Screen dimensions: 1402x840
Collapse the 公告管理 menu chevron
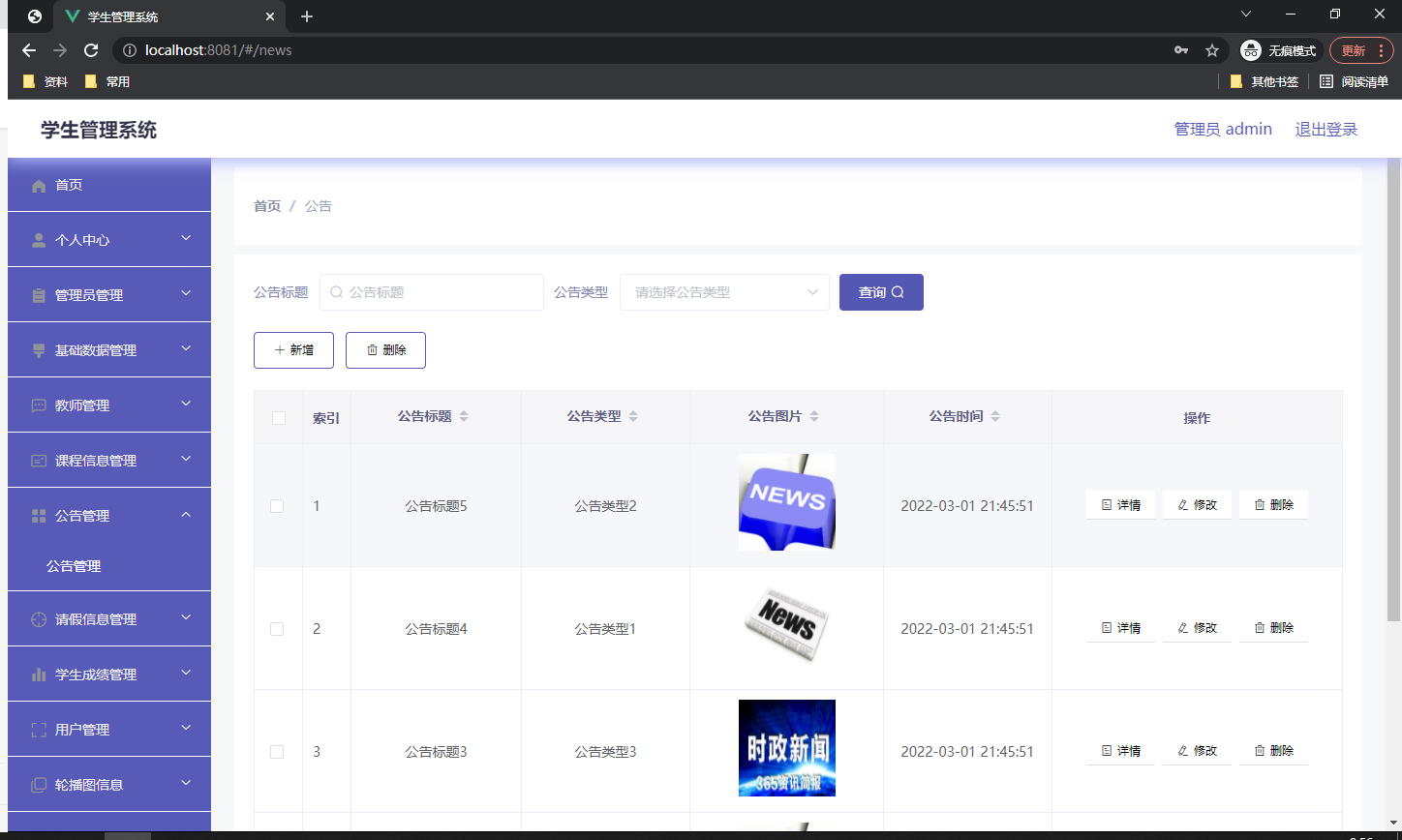(x=187, y=514)
